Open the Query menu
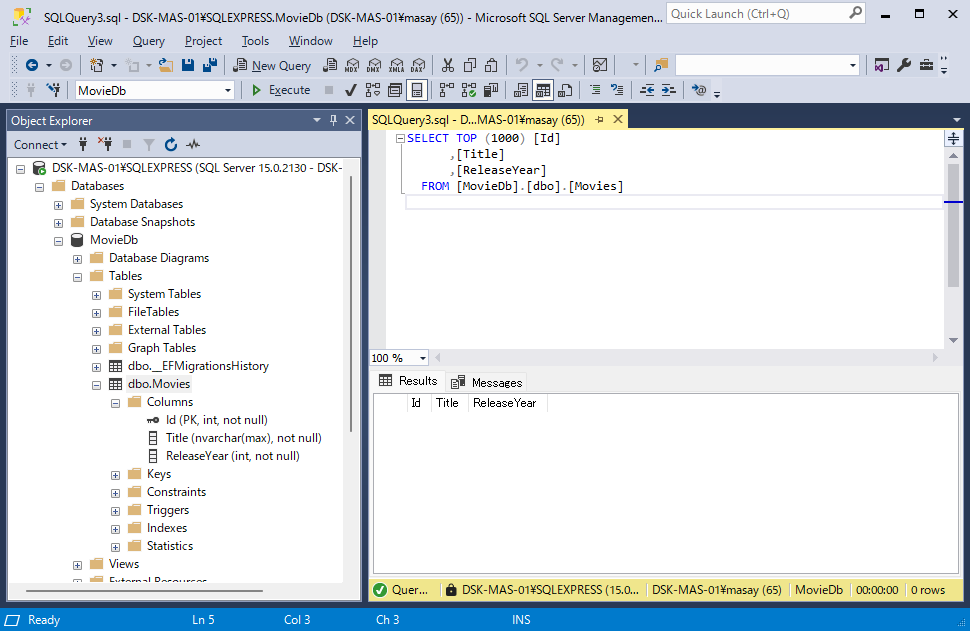This screenshot has height=631, width=970. pyautogui.click(x=148, y=41)
